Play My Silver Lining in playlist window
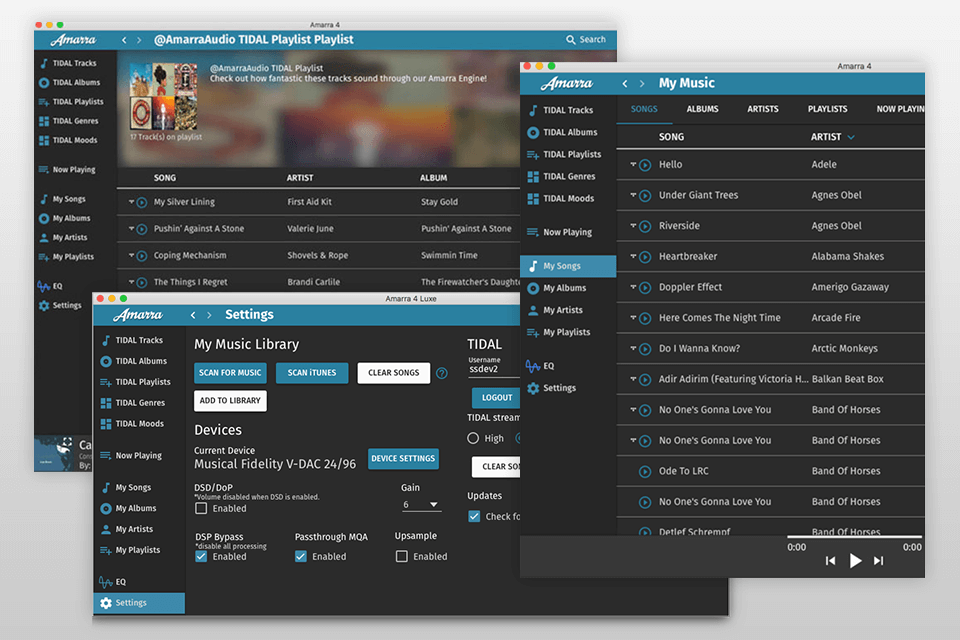The height and width of the screenshot is (640, 960). 141,202
